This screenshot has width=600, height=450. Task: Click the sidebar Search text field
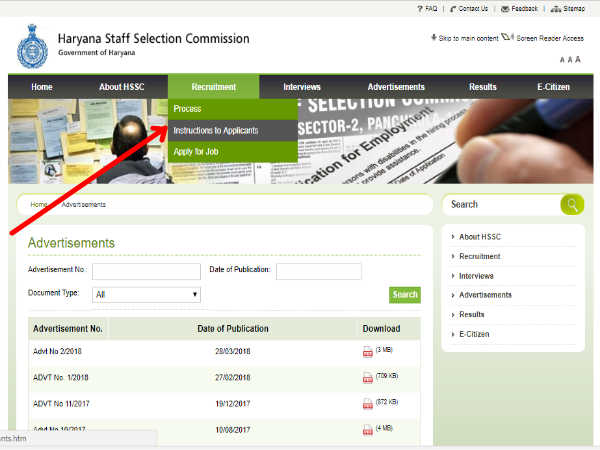click(502, 205)
